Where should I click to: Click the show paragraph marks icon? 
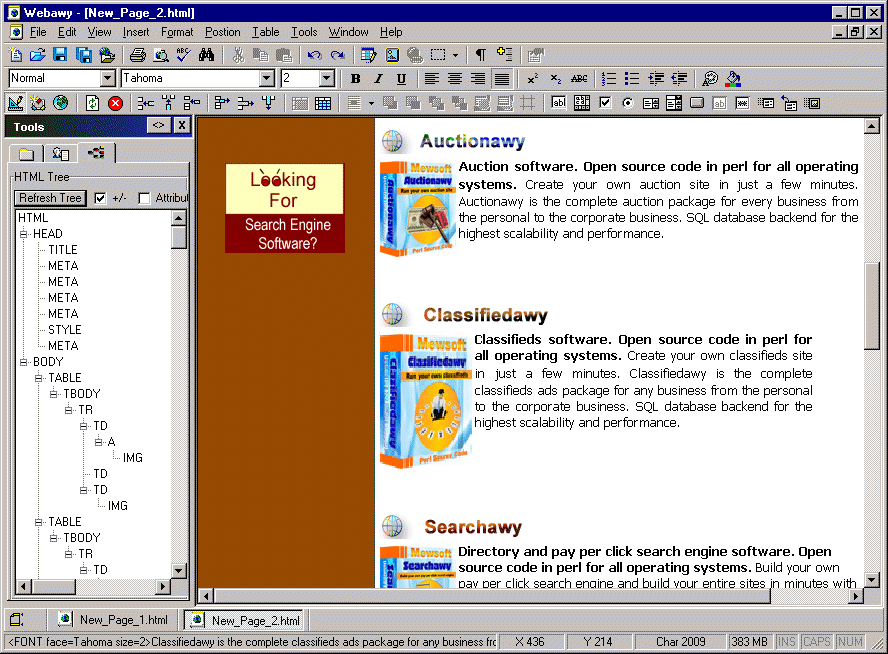(481, 55)
